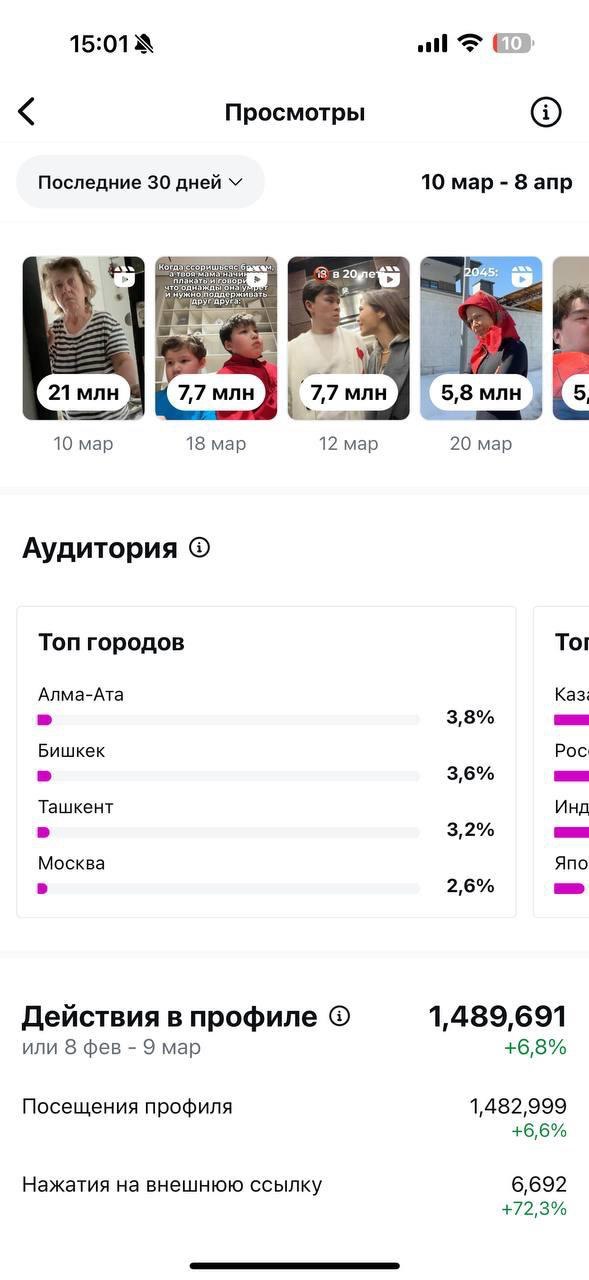
Task: Select date range 10 мар - 8 апр
Action: pyautogui.click(x=496, y=182)
